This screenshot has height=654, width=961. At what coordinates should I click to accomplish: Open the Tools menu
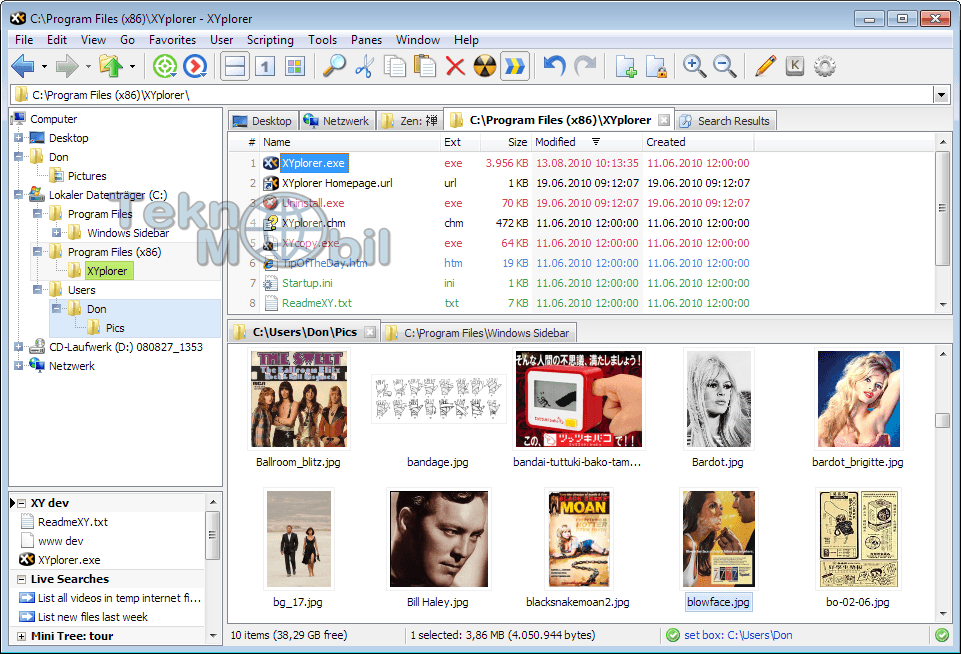point(322,40)
